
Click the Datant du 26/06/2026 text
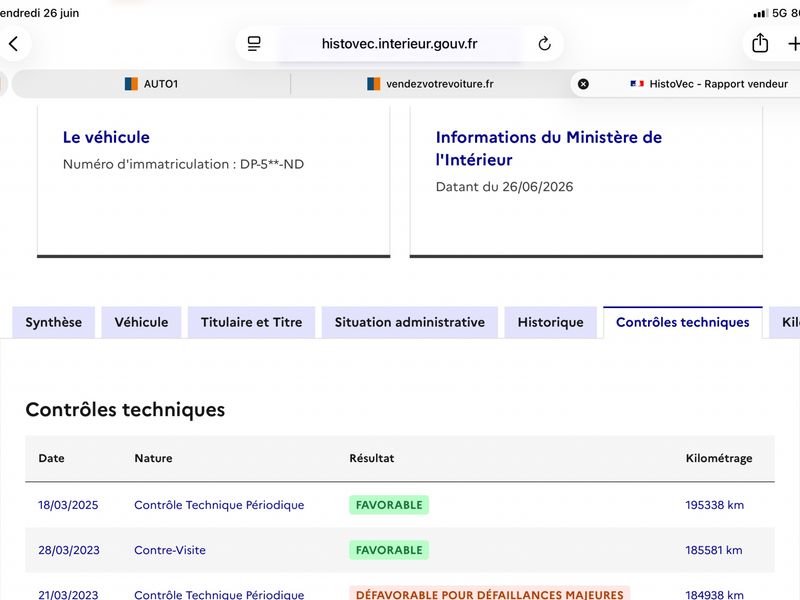click(x=504, y=187)
